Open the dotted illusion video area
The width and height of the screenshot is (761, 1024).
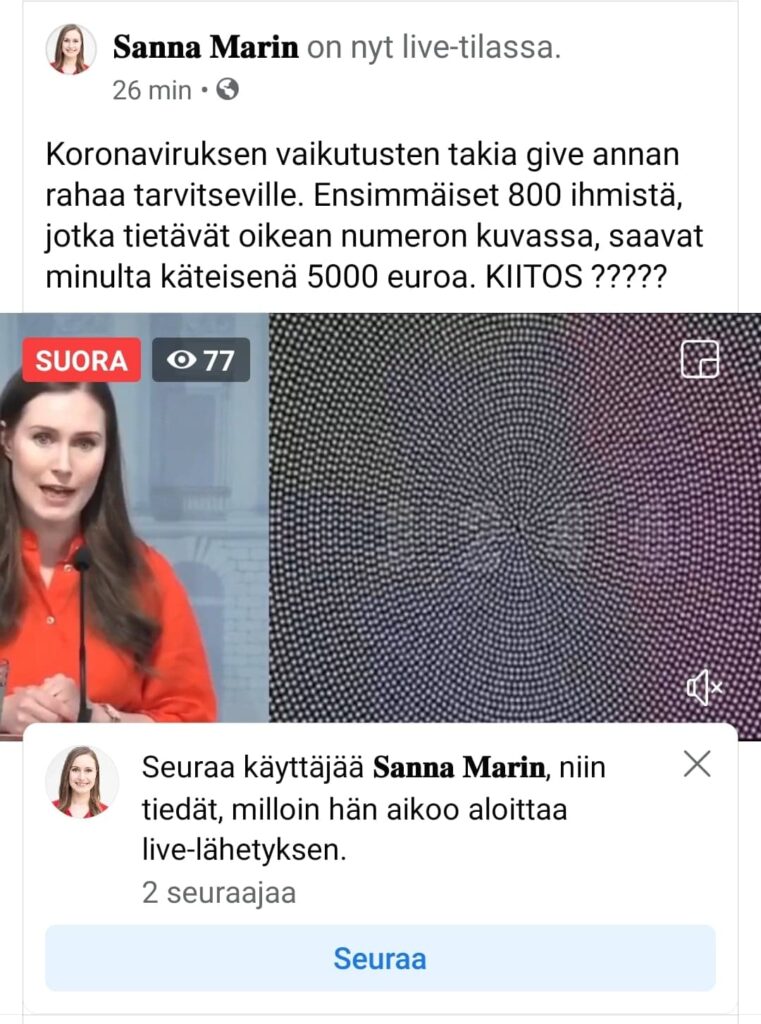pos(515,518)
